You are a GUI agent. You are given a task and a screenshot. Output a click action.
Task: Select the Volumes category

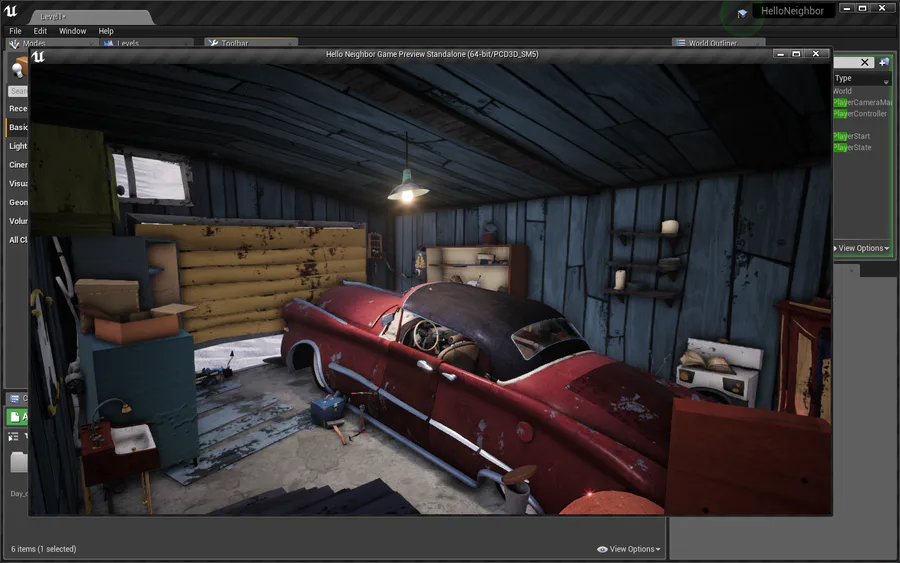(x=18, y=221)
